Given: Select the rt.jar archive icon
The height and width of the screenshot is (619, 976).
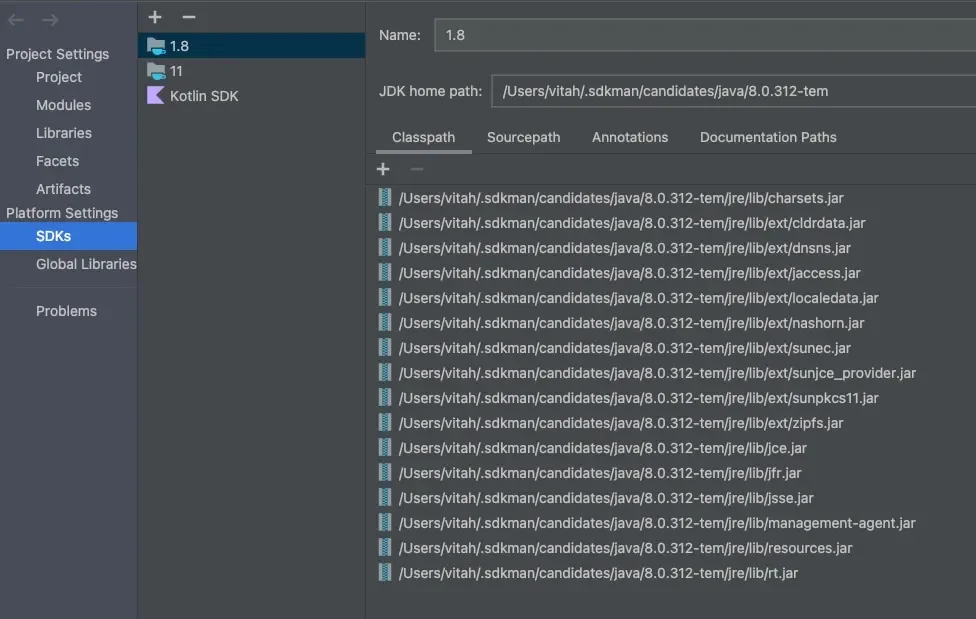Looking at the screenshot, I should click(385, 573).
